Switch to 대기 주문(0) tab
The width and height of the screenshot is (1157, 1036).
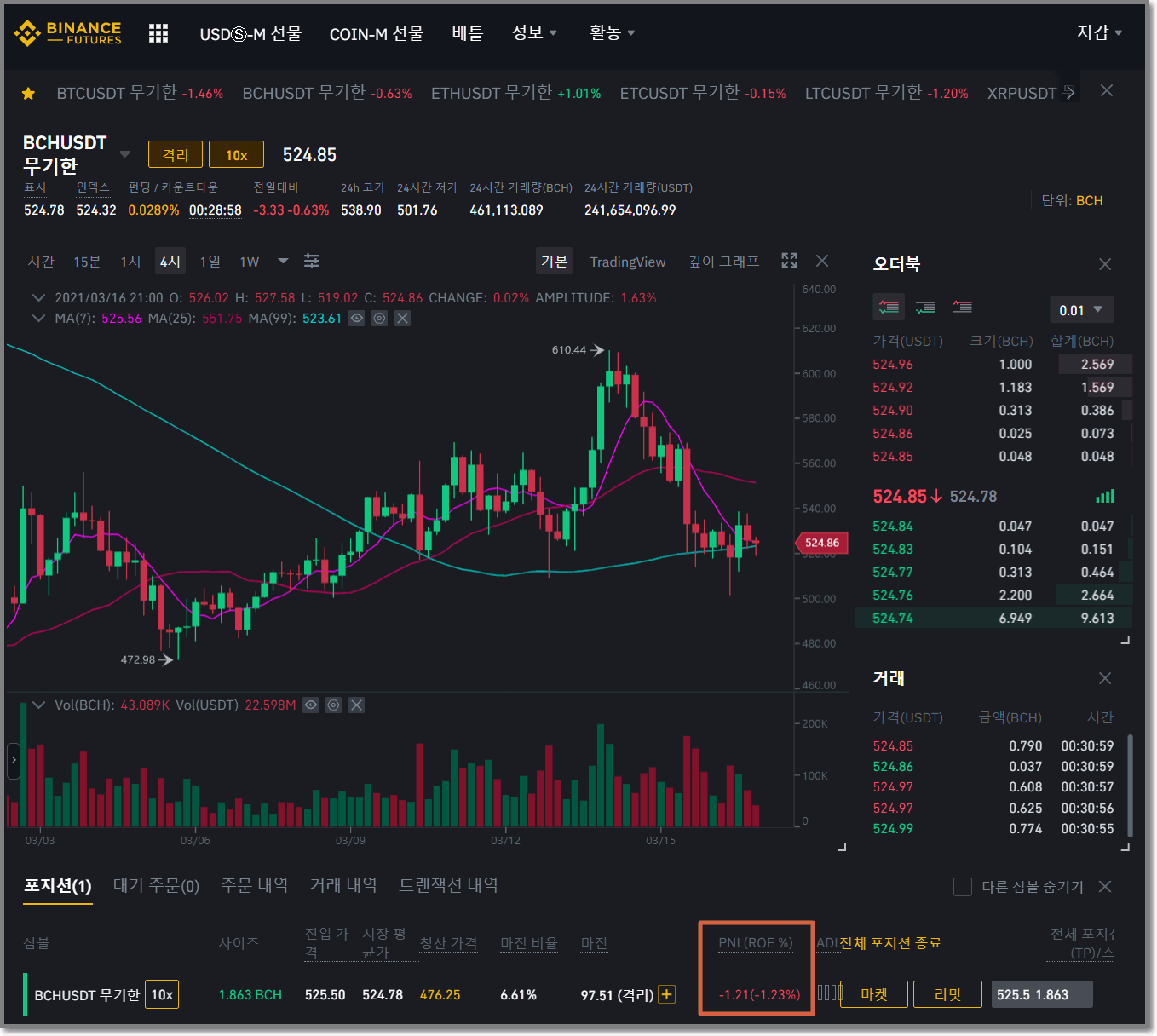tap(156, 886)
